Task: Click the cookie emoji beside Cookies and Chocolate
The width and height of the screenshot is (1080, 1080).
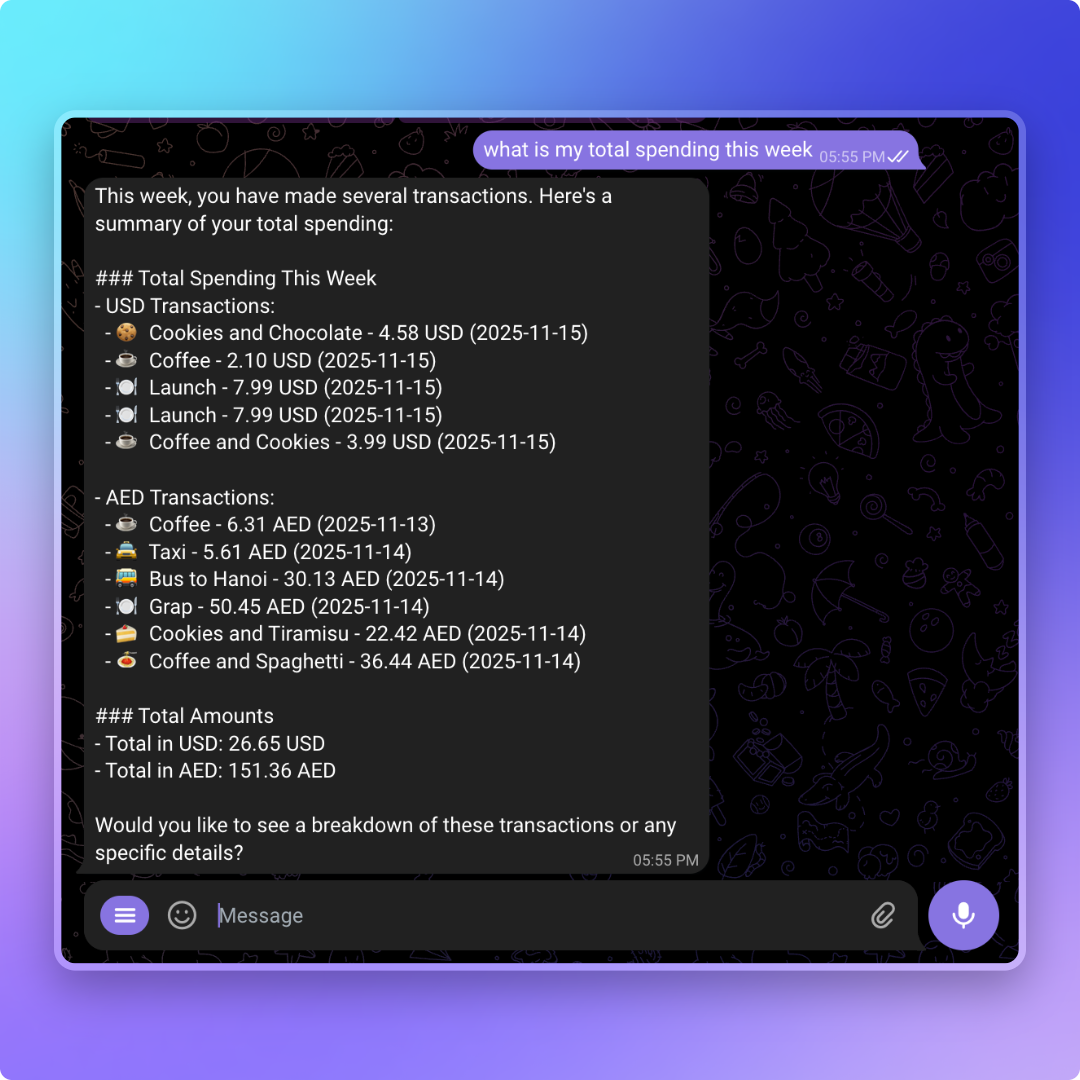Action: [126, 333]
